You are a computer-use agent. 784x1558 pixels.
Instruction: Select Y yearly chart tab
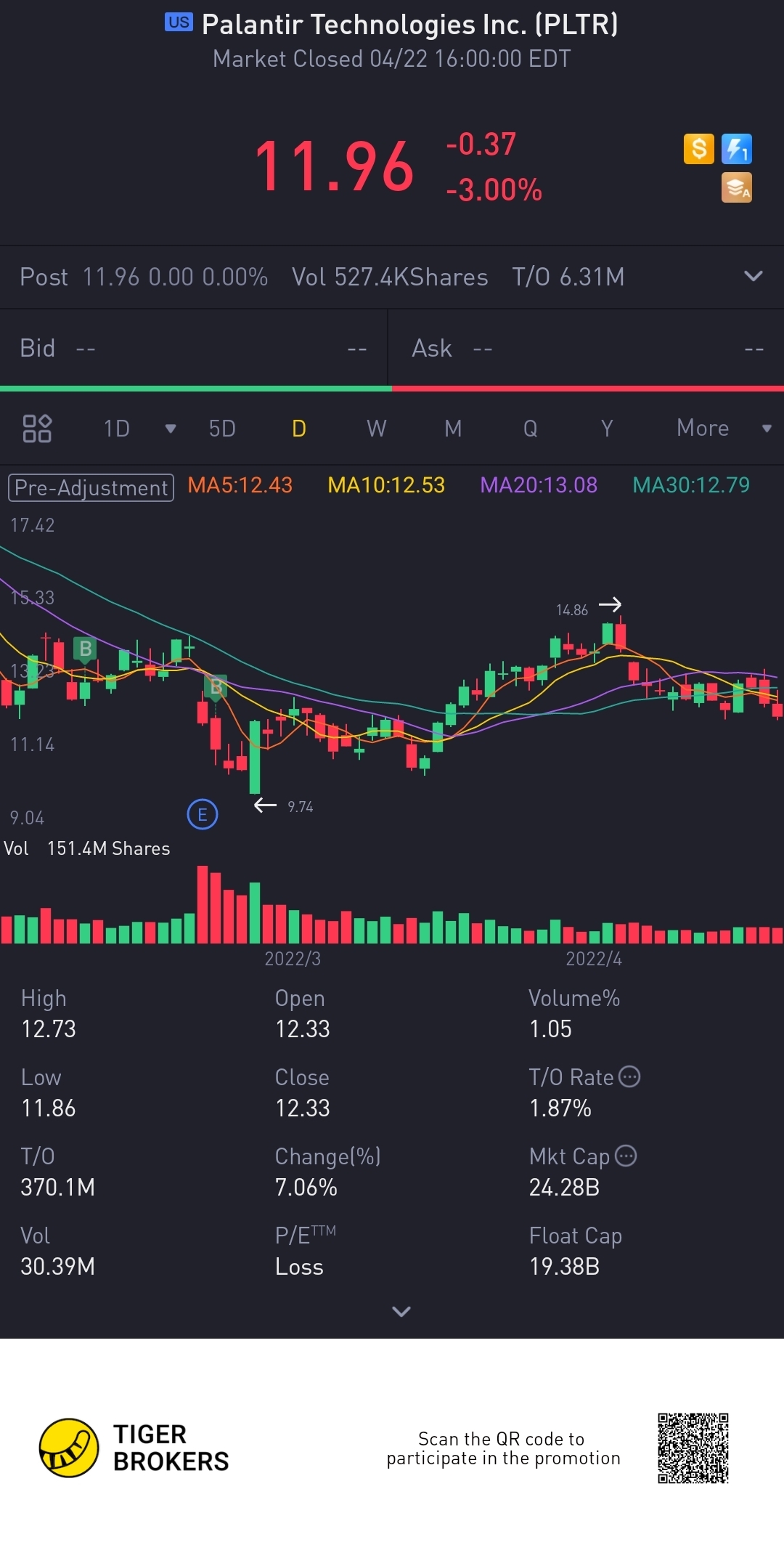(607, 429)
